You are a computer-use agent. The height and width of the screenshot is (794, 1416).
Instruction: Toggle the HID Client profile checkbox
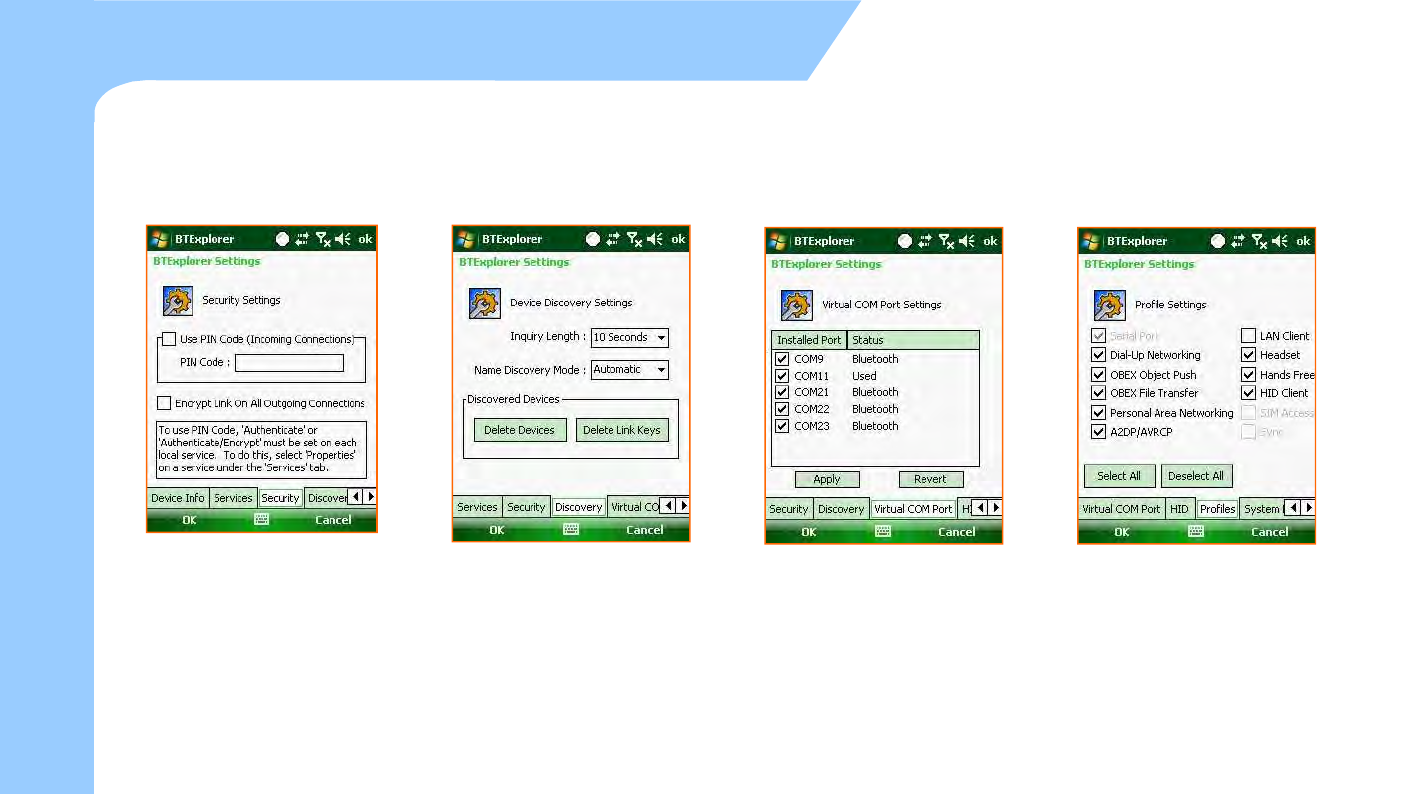1248,393
